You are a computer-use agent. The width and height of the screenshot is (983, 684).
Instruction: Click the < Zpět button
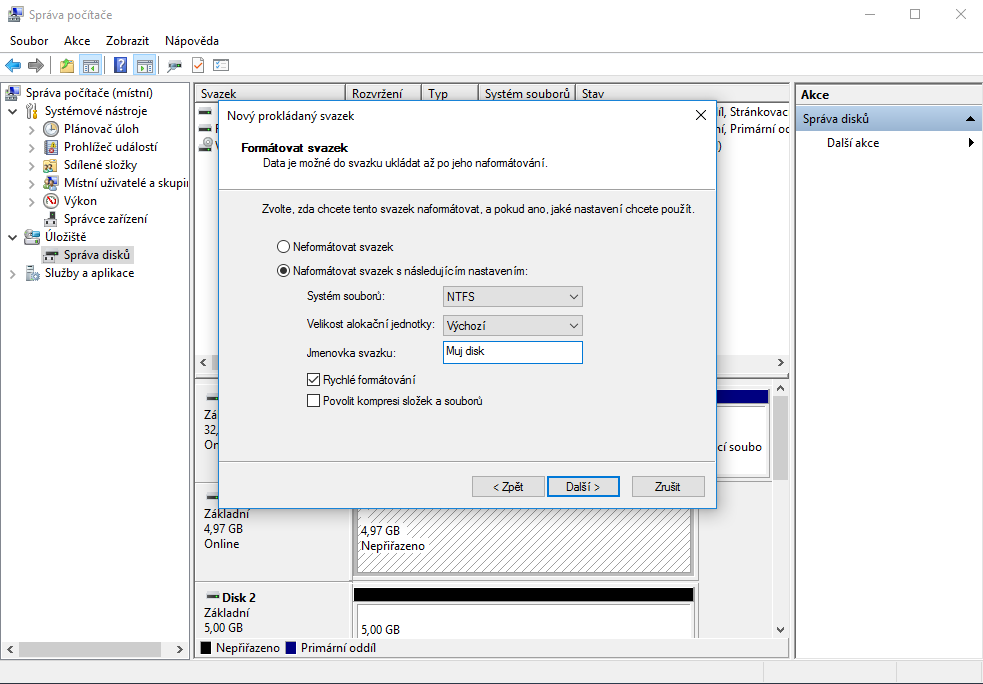[x=508, y=487]
